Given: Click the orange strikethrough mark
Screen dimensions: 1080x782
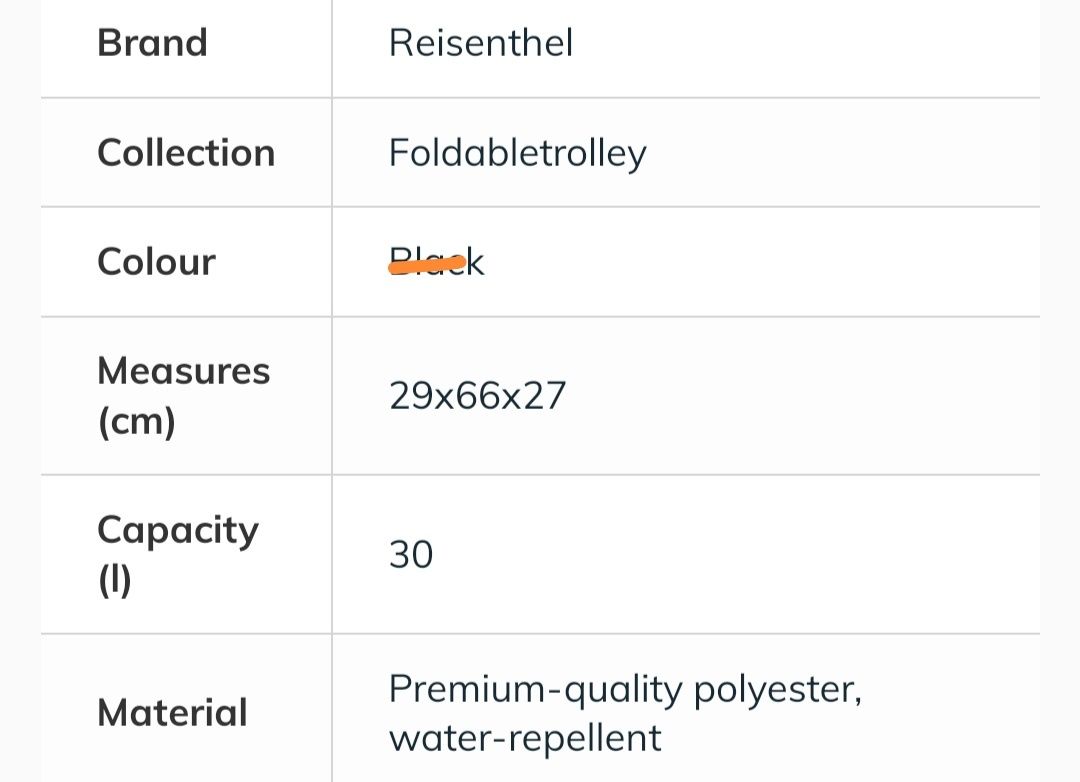Looking at the screenshot, I should pos(427,265).
